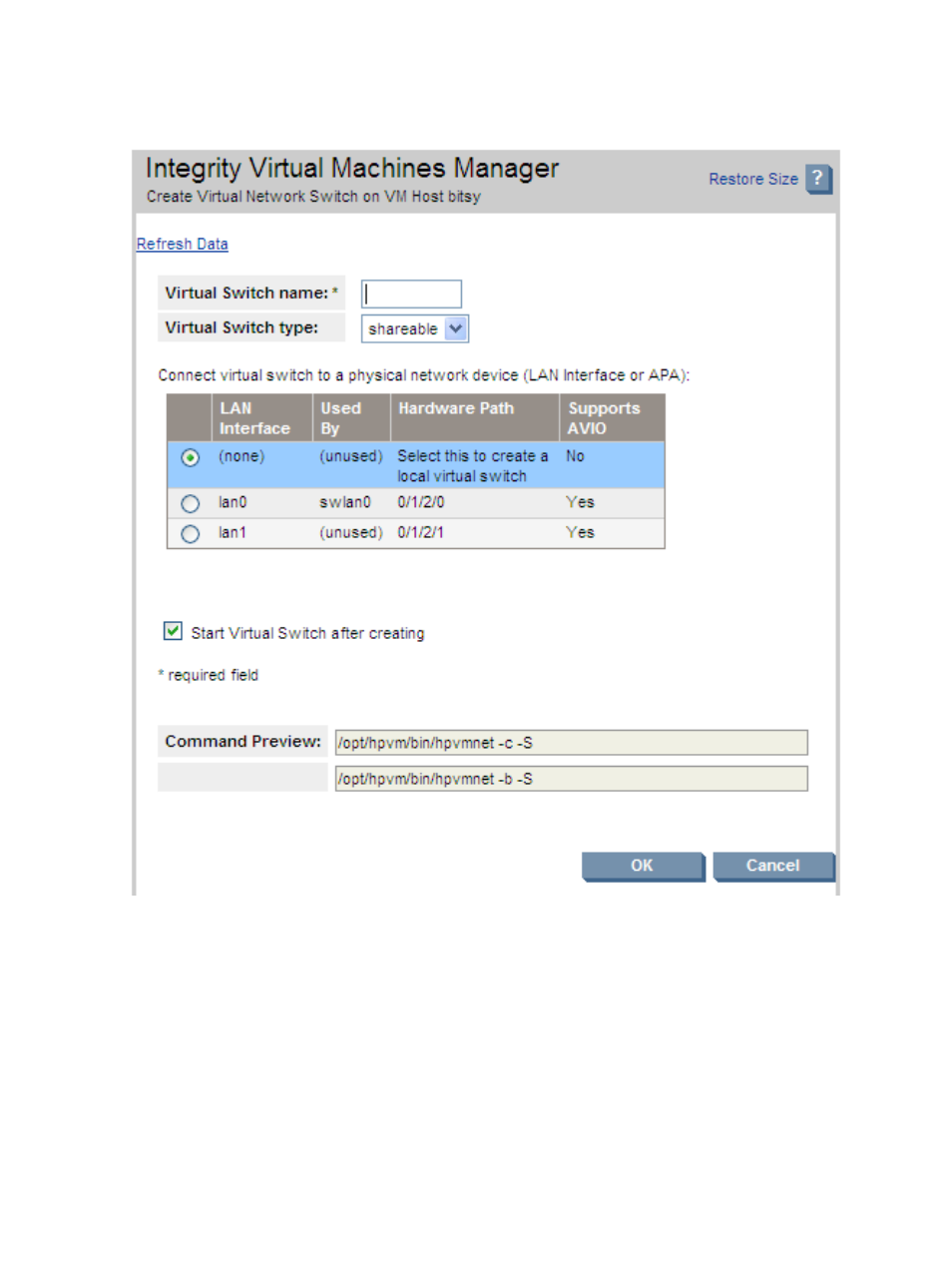The width and height of the screenshot is (952, 1268).
Task: Click hardware path 0/1/2/1
Action: 421,532
